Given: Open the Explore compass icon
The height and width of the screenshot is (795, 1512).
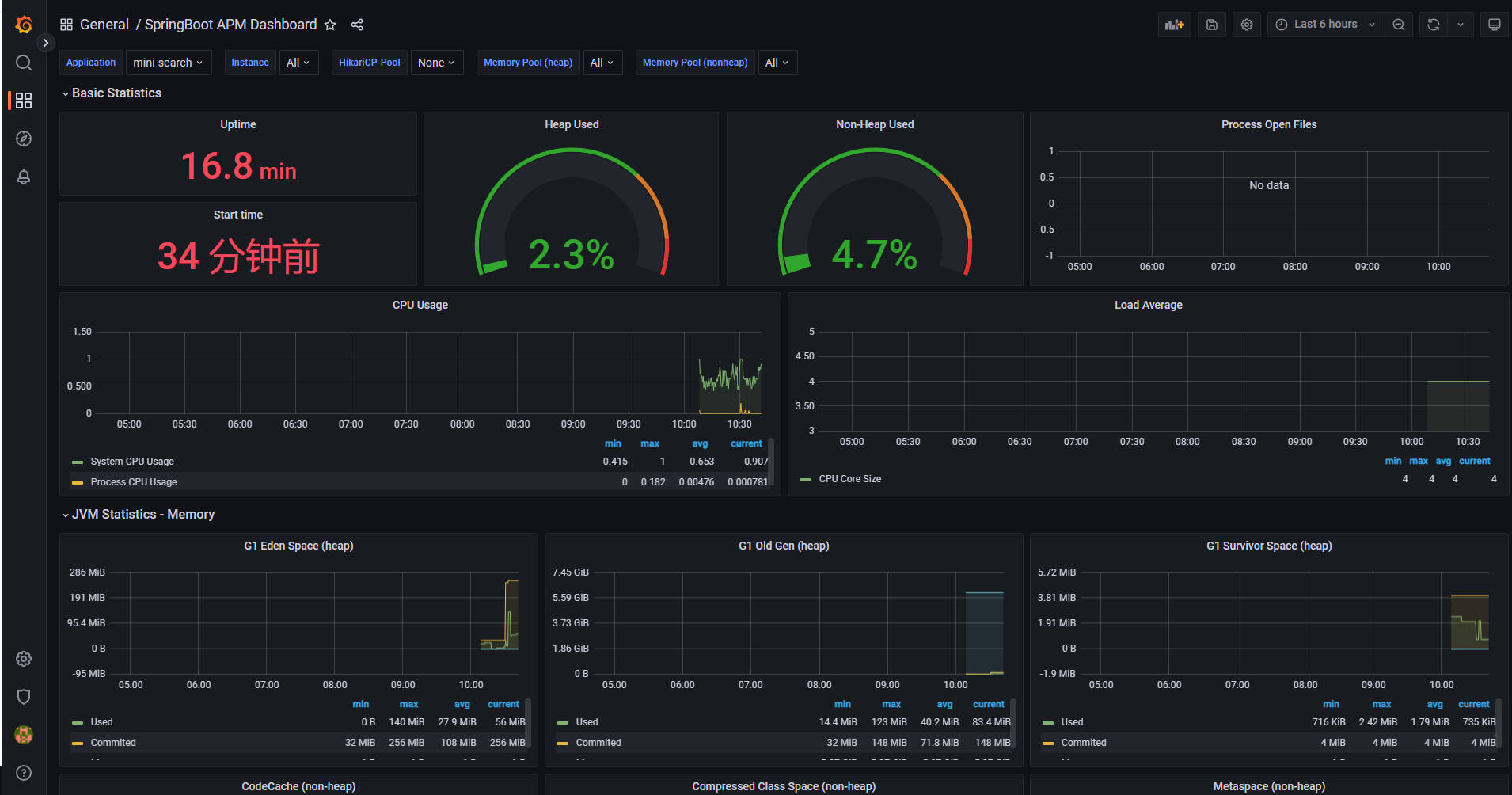Looking at the screenshot, I should 24,139.
